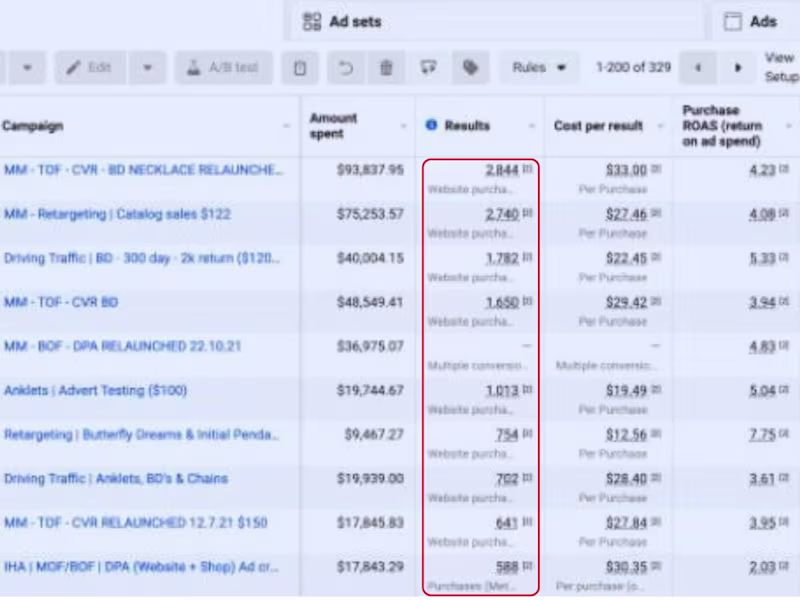Click the 4.23 ROAS value
The image size is (800, 600).
tap(763, 170)
